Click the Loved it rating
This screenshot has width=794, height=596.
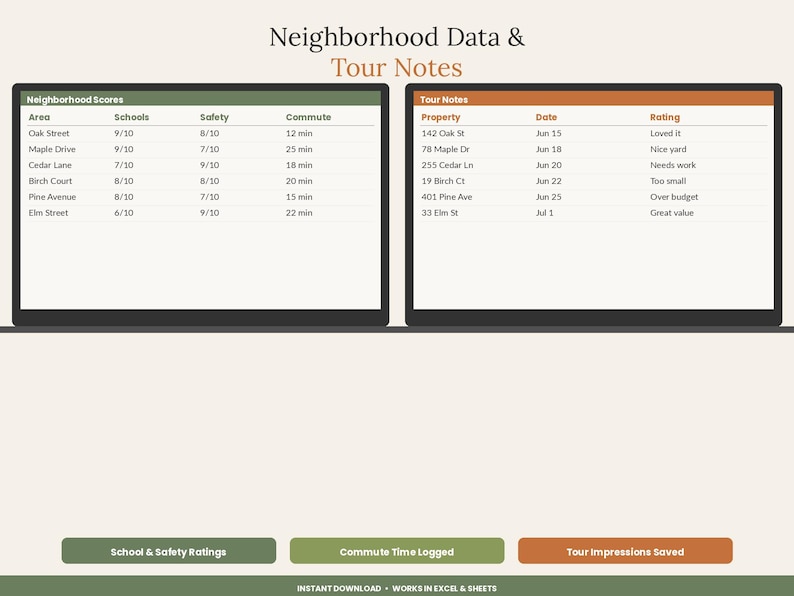point(665,133)
